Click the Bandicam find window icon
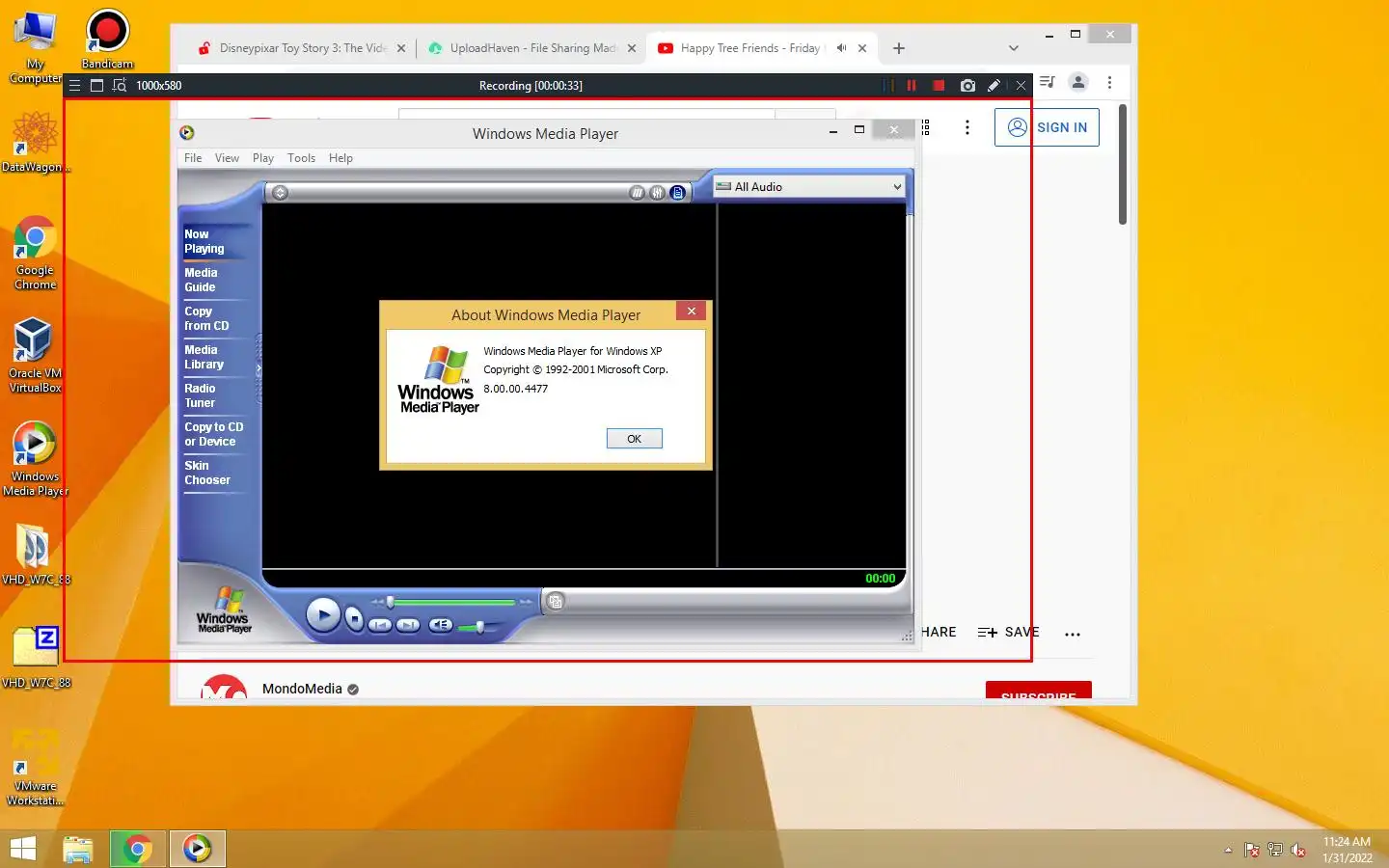 [x=120, y=86]
